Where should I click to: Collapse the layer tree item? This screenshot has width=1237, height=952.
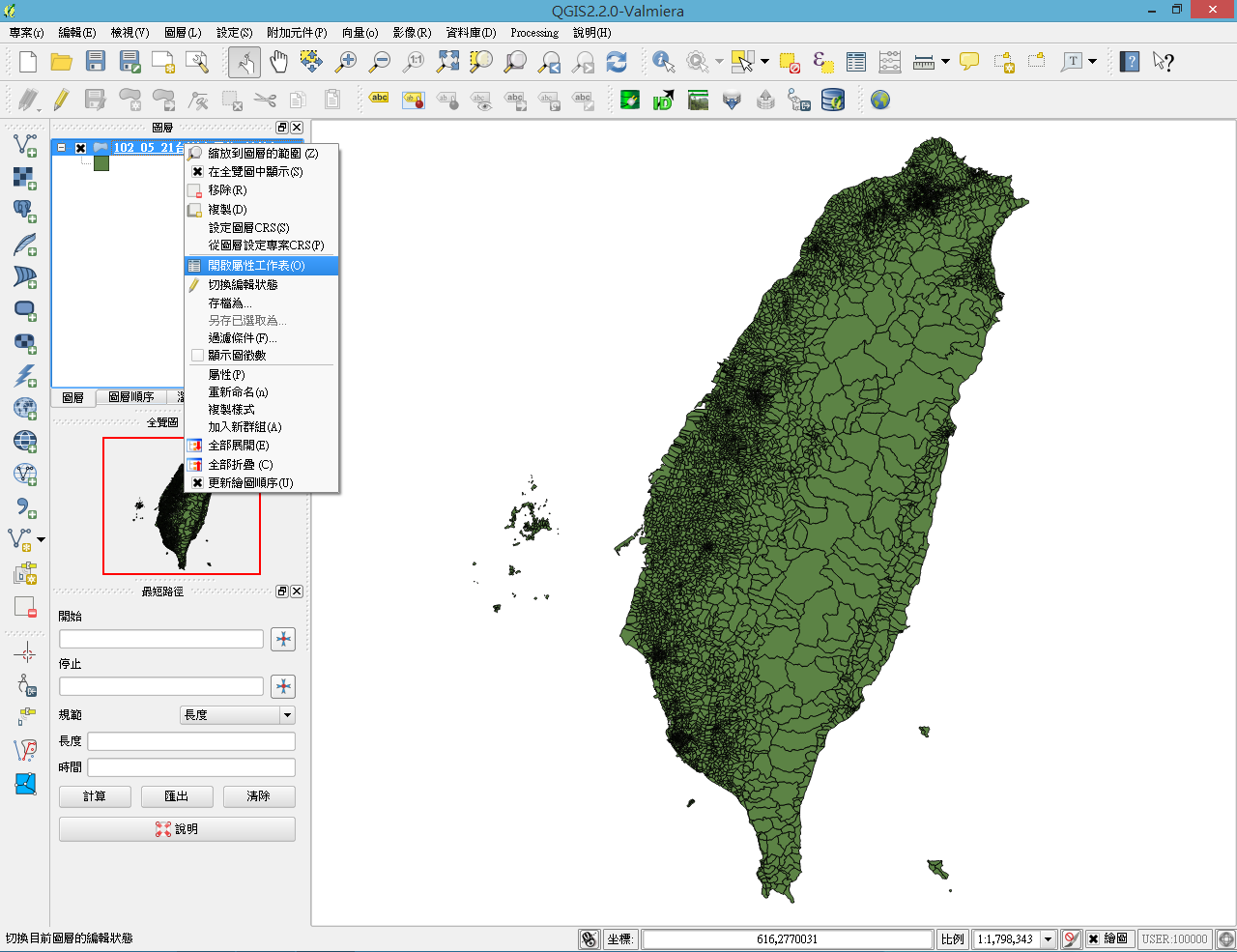(x=62, y=148)
